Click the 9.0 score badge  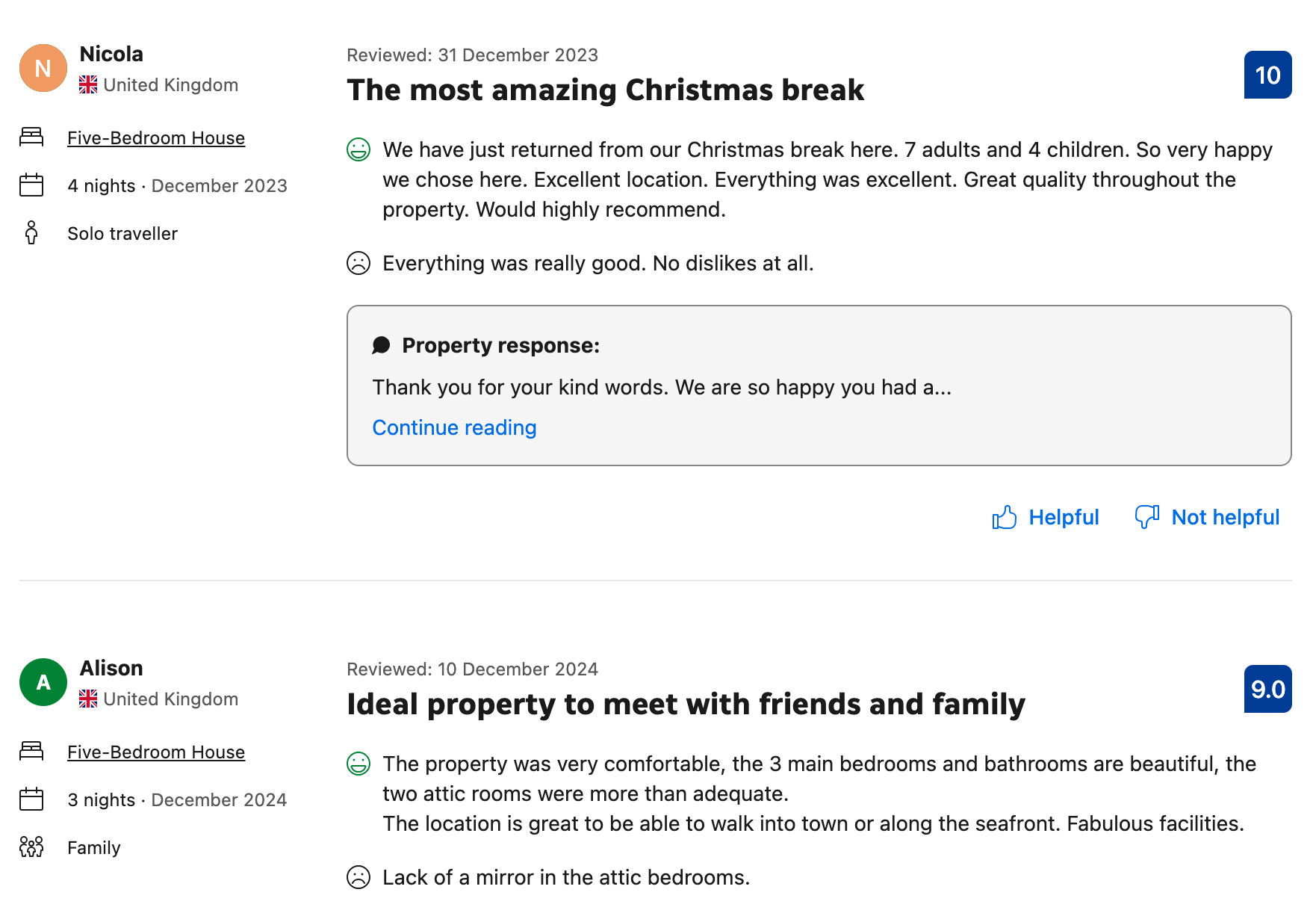click(1267, 689)
